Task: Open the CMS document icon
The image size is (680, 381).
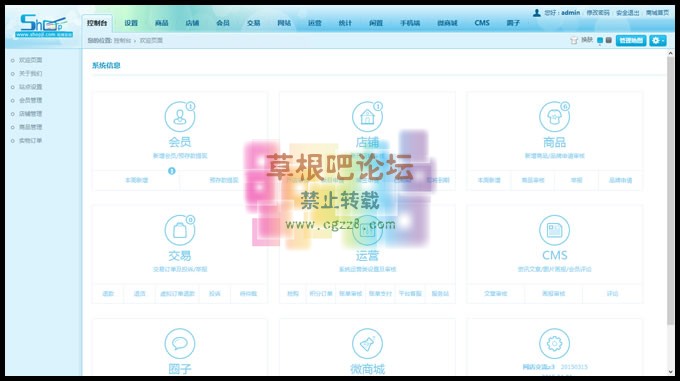Action: [554, 230]
